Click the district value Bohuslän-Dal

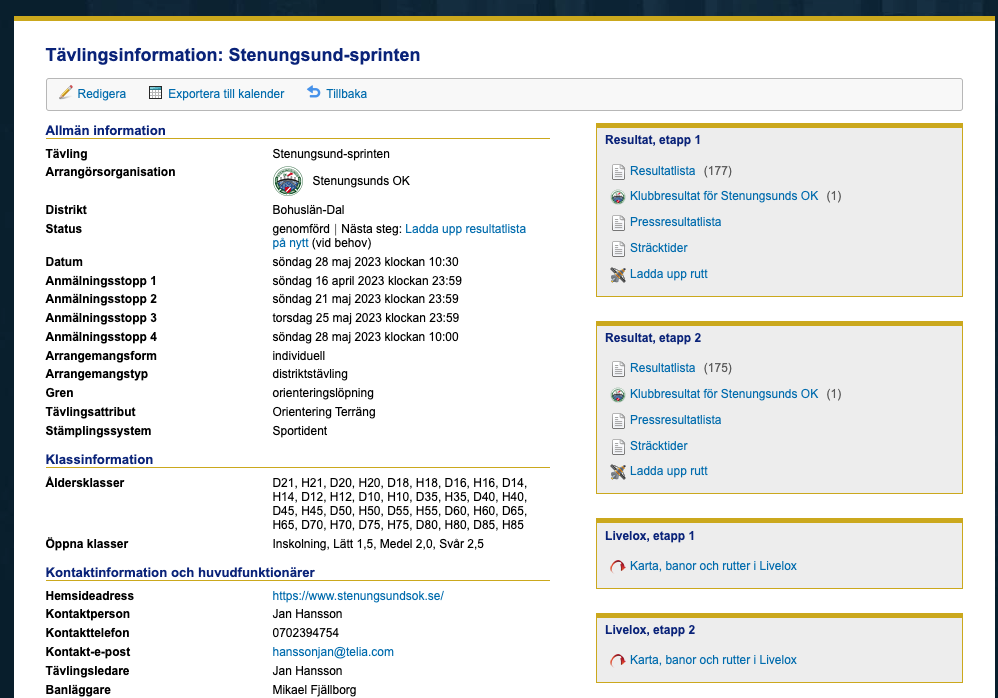click(x=308, y=209)
